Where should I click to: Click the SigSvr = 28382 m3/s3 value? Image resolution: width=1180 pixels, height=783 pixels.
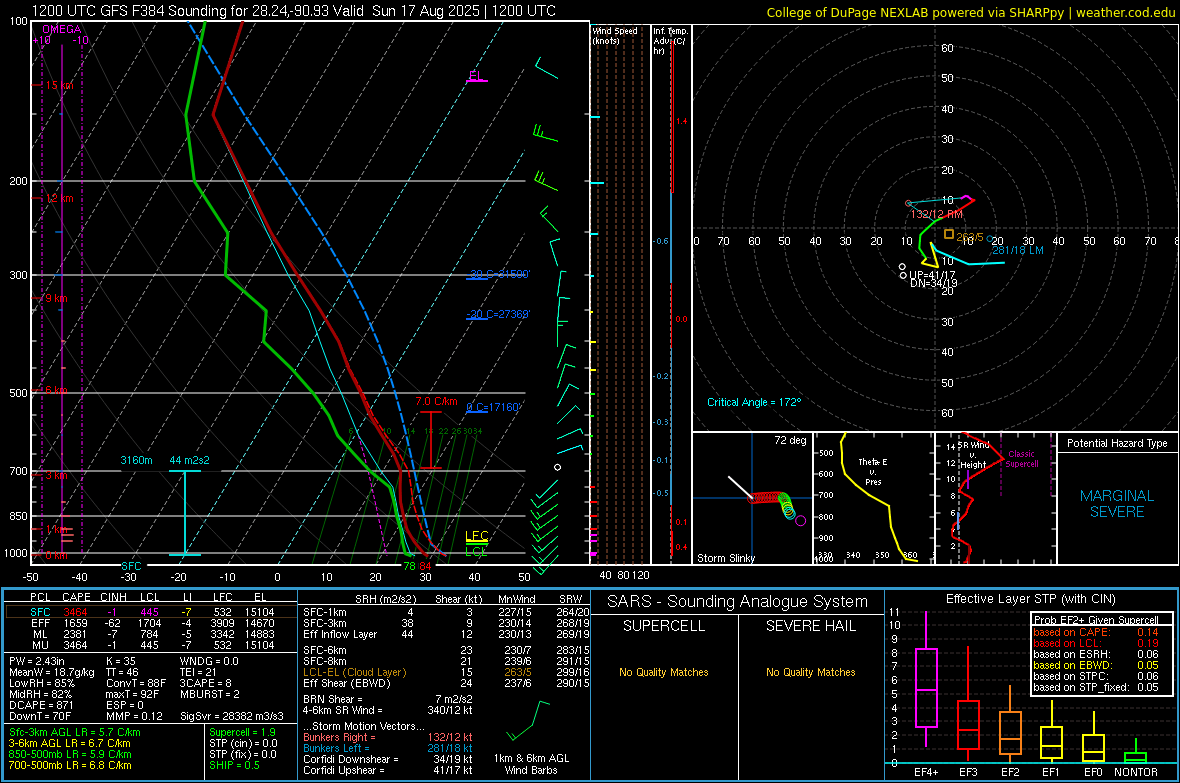pos(232,716)
